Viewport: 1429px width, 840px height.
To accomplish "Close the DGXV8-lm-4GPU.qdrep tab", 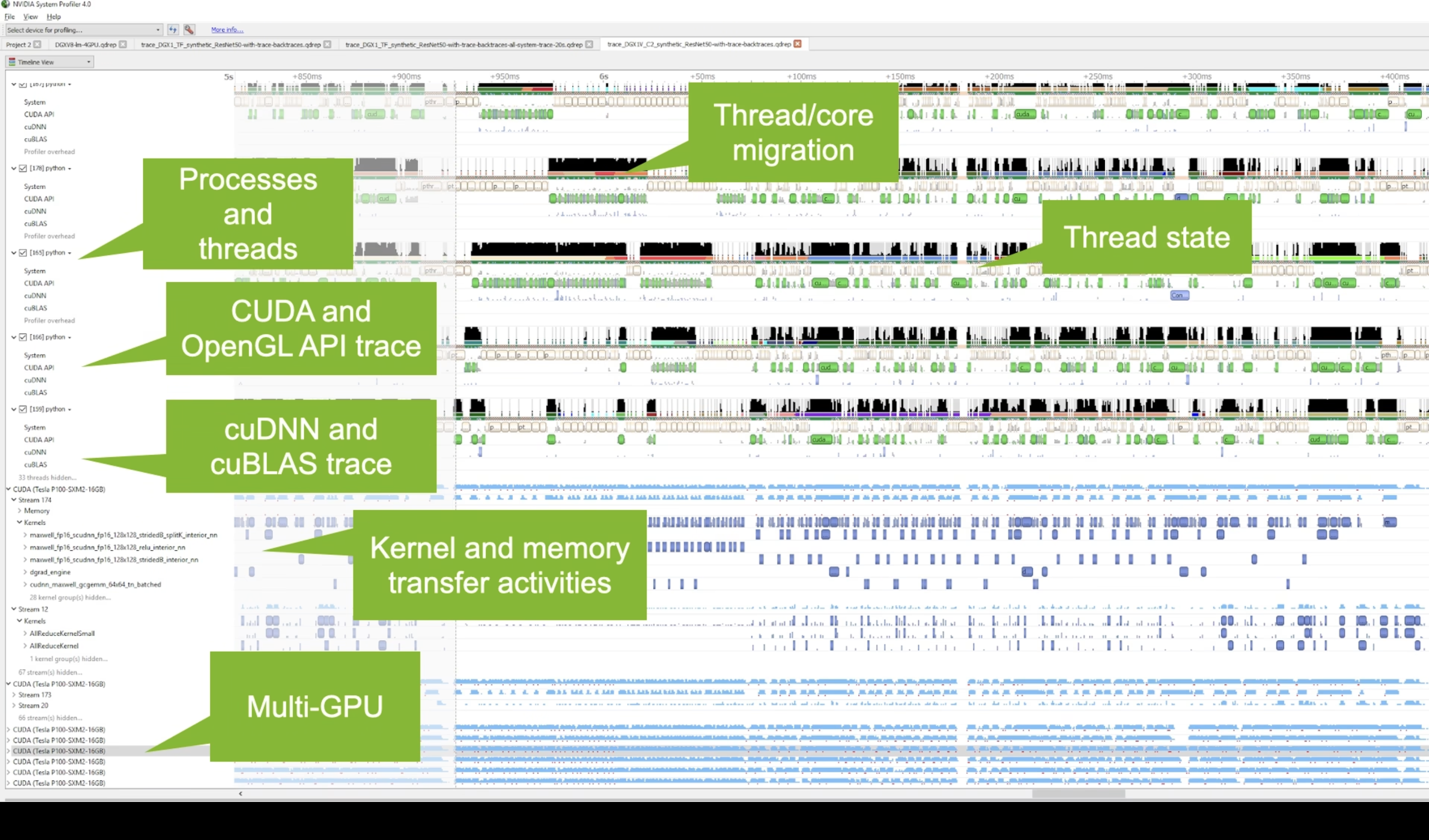I will point(123,44).
